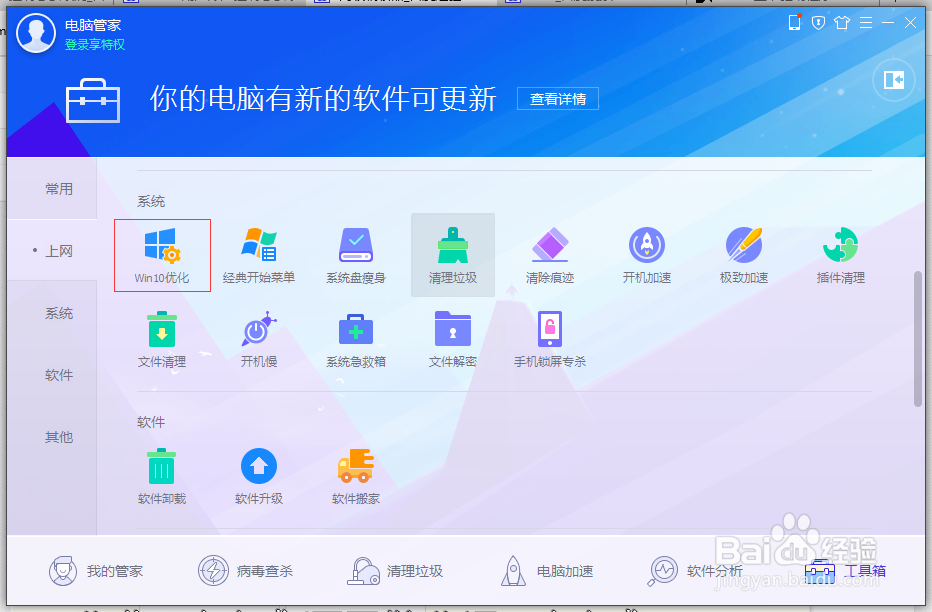Image resolution: width=932 pixels, height=612 pixels.
Task: Launch 系统急救箱 tool
Action: pos(355,339)
